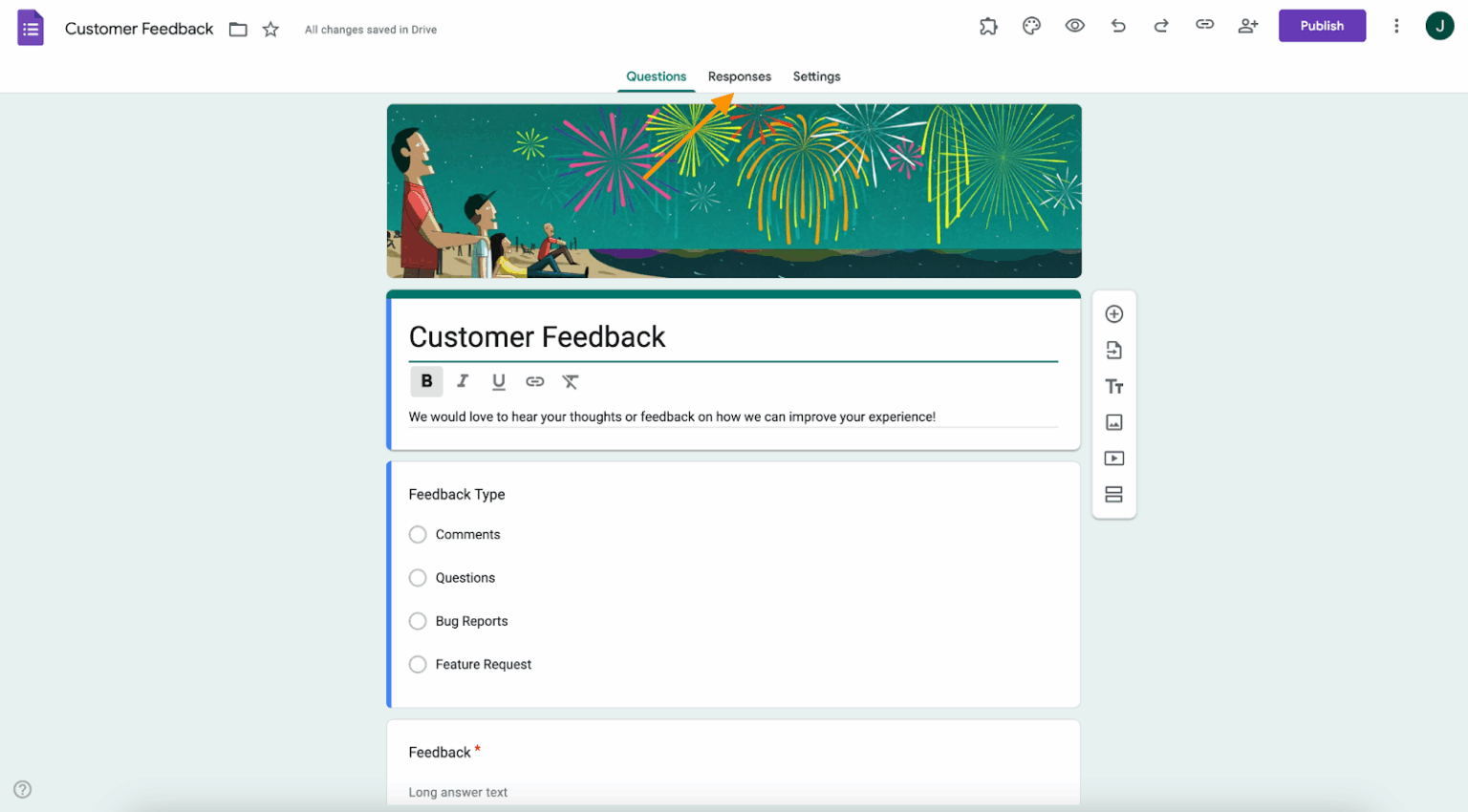Choose Feature Request as feedback type

tap(418, 664)
